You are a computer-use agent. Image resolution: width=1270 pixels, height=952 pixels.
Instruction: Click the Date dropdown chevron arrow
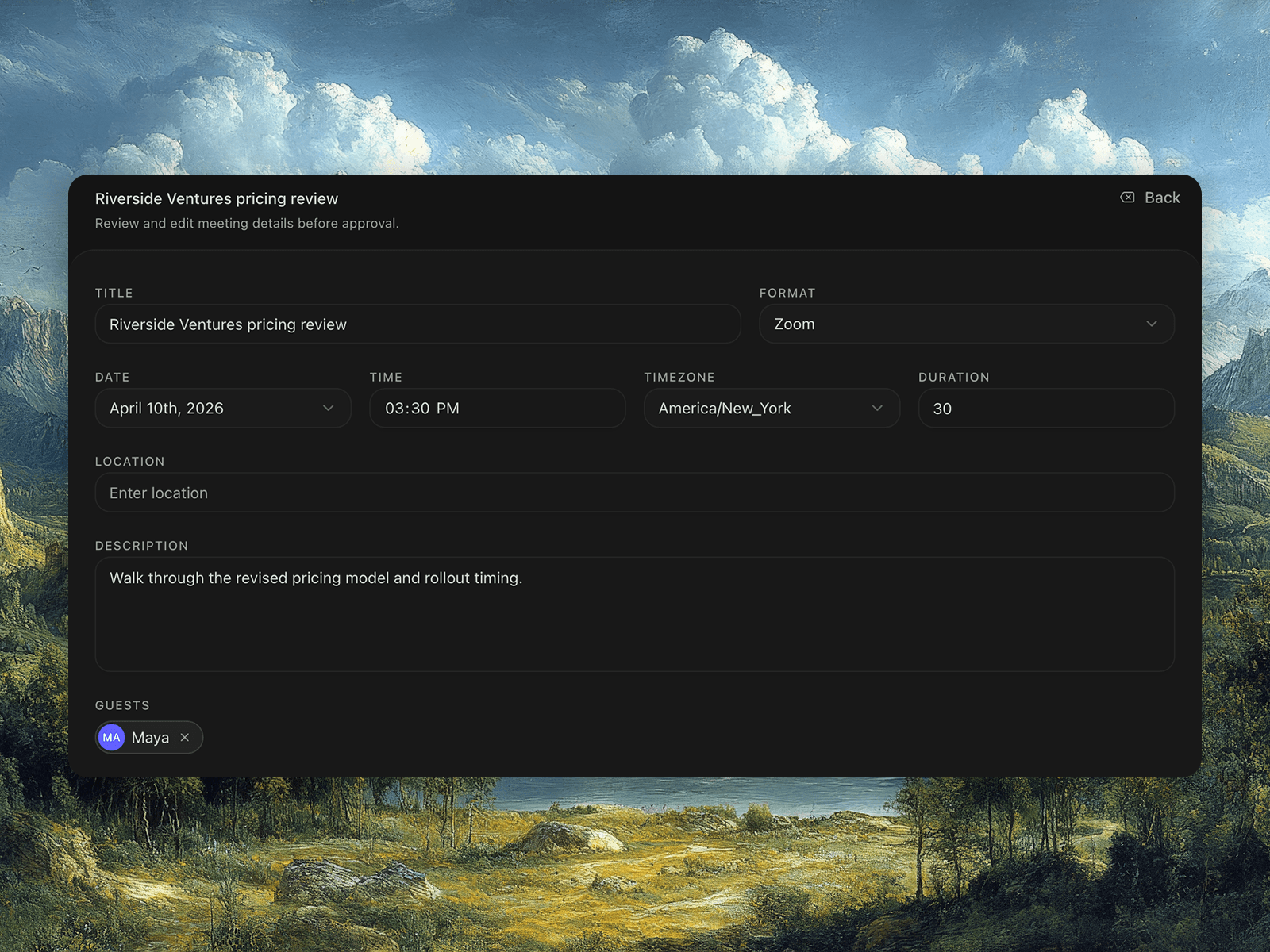tap(328, 408)
